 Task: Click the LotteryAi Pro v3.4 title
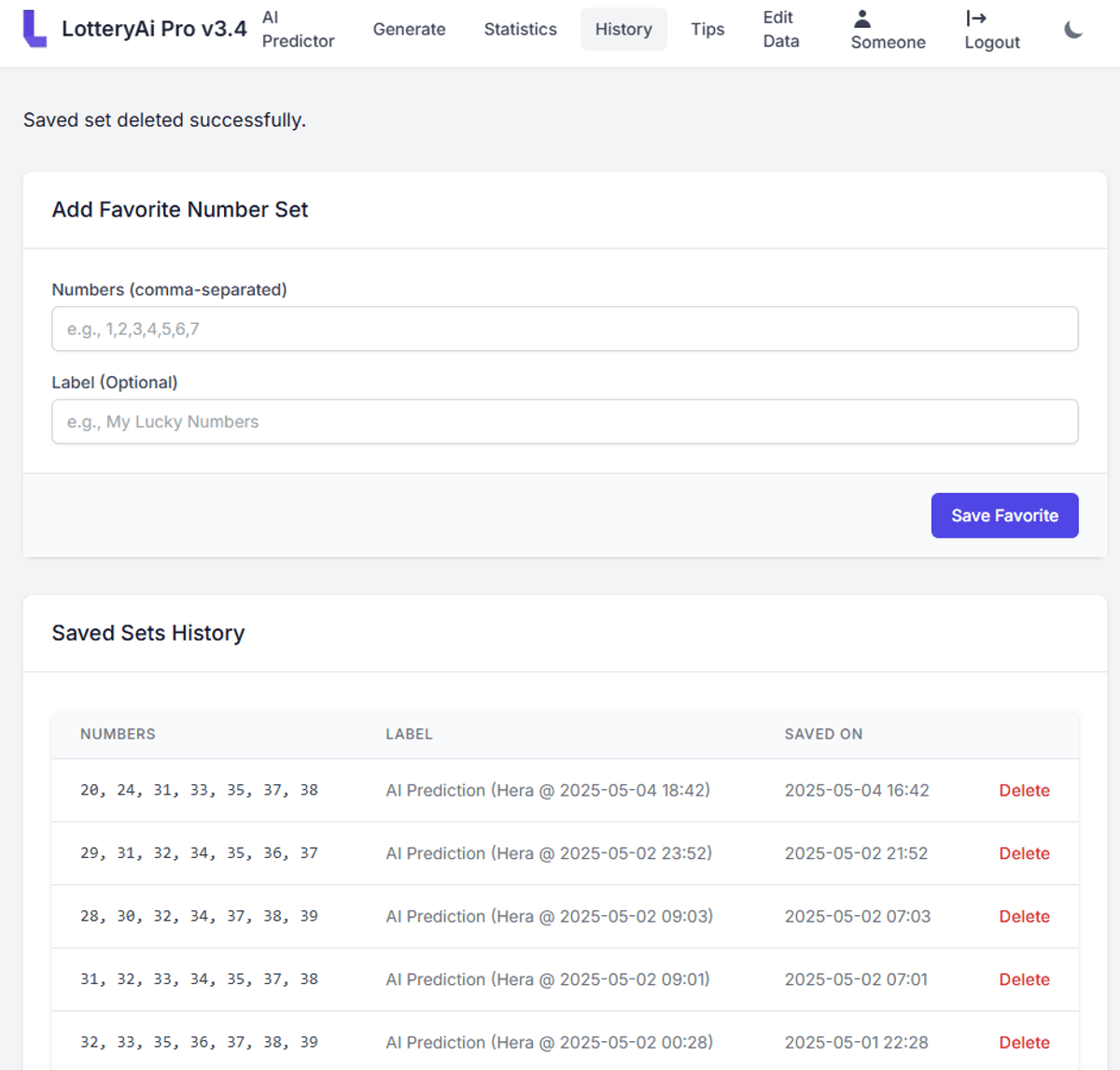pyautogui.click(x=154, y=29)
